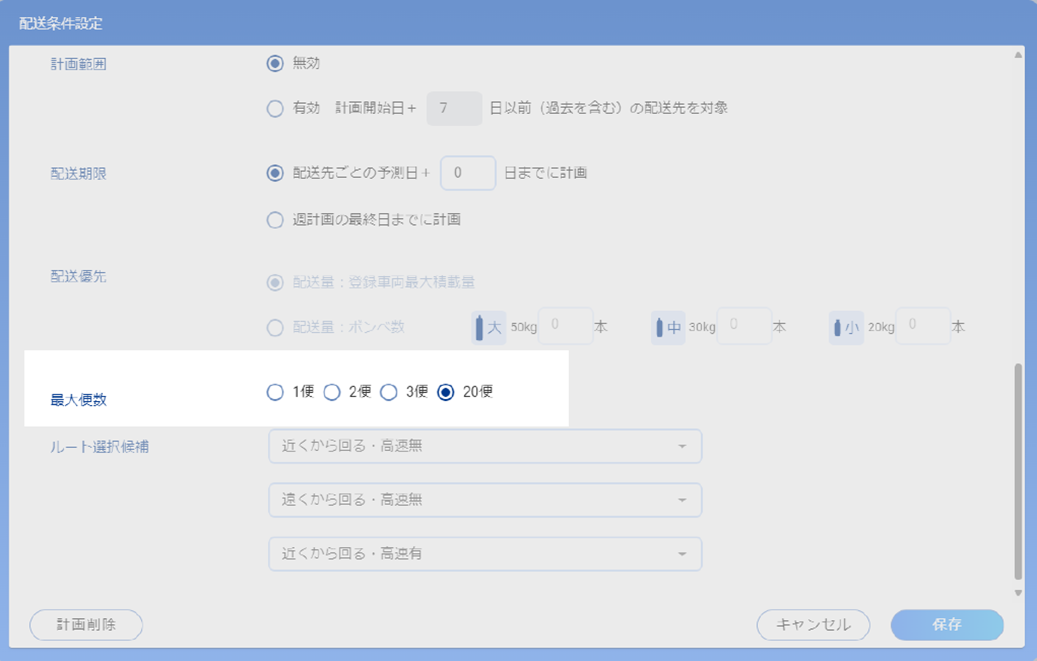Click the 計画範囲 label

pyautogui.click(x=79, y=64)
